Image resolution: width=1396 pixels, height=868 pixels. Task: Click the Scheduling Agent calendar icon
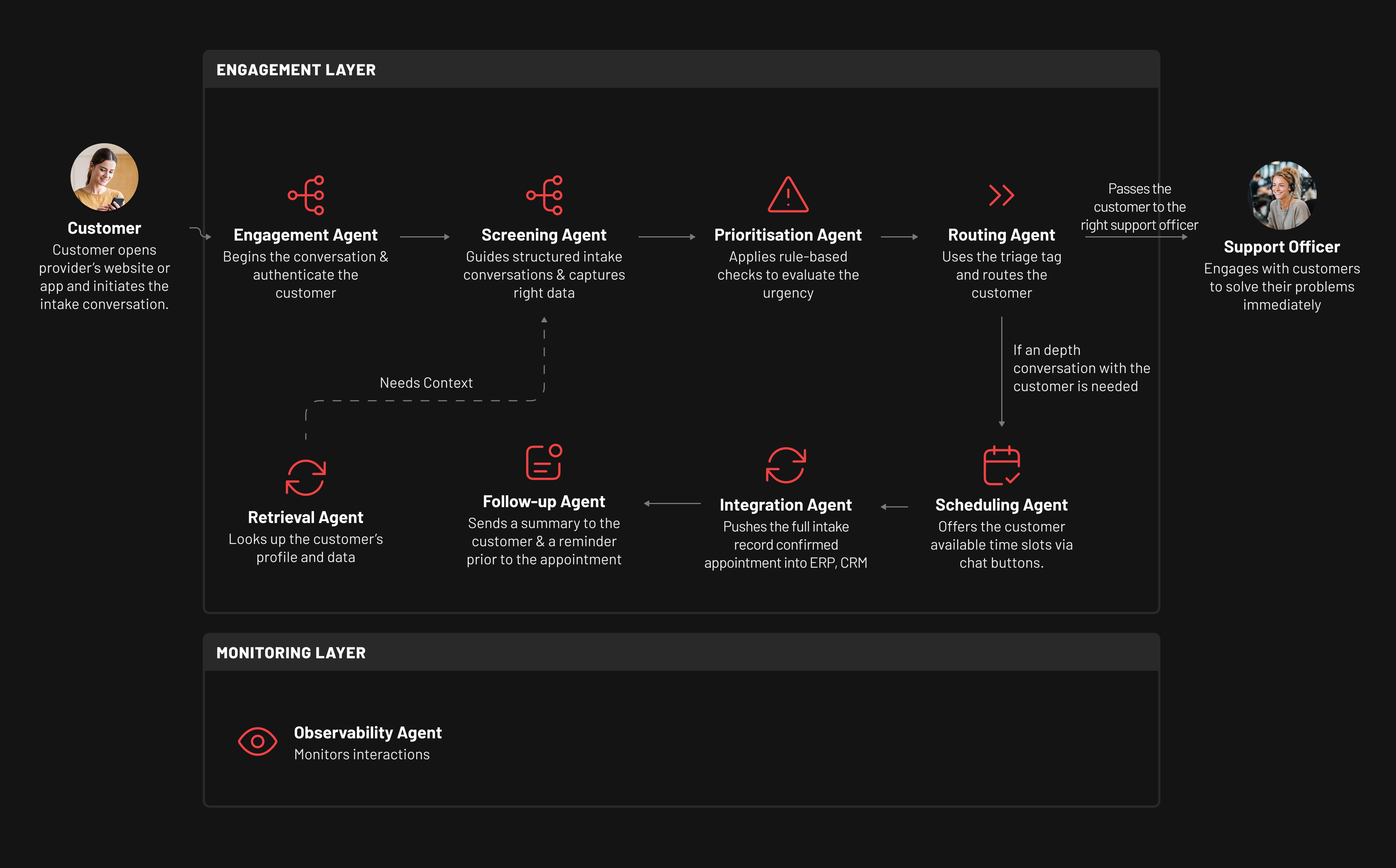[1002, 465]
